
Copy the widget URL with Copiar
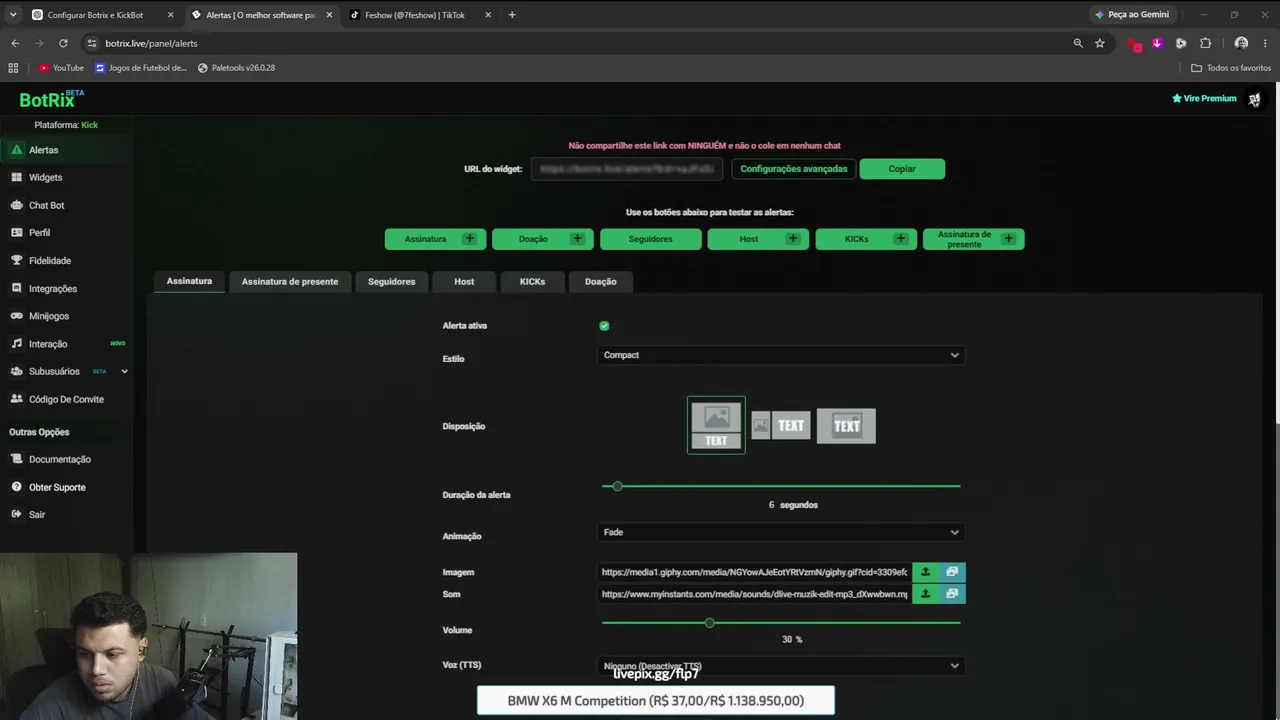pos(902,169)
